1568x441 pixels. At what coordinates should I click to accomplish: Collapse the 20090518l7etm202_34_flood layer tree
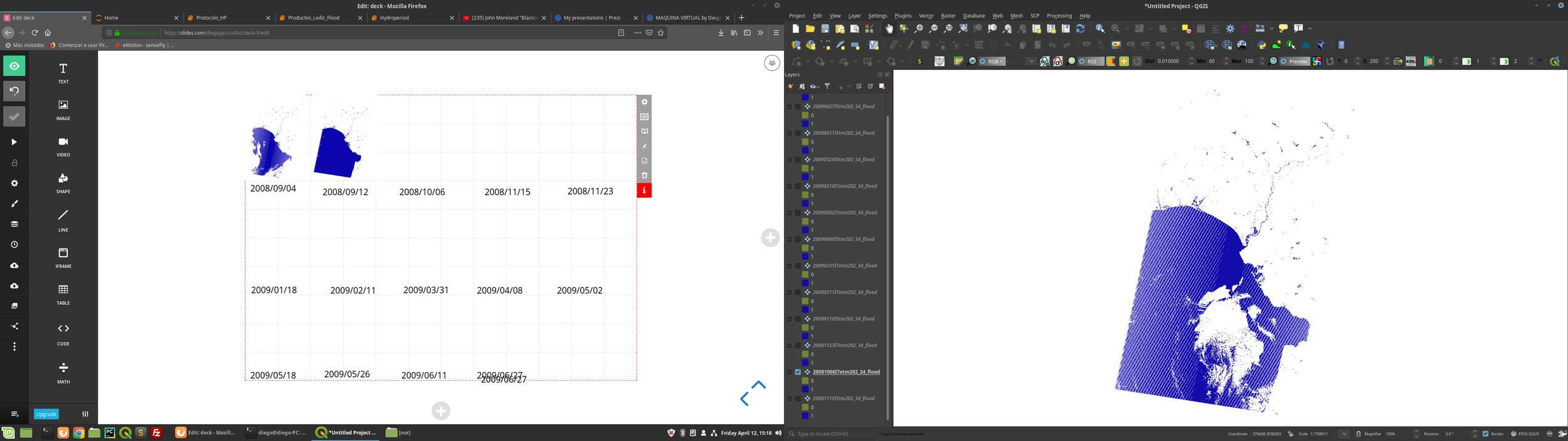[790, 186]
